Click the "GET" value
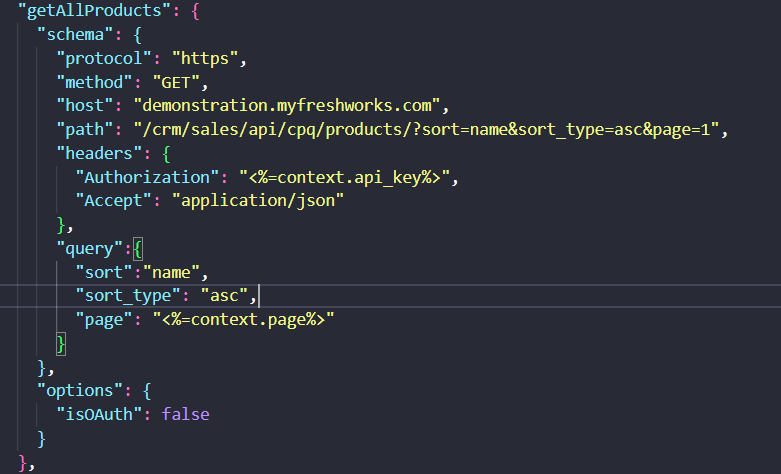Image resolution: width=781 pixels, height=474 pixels. pos(176,82)
